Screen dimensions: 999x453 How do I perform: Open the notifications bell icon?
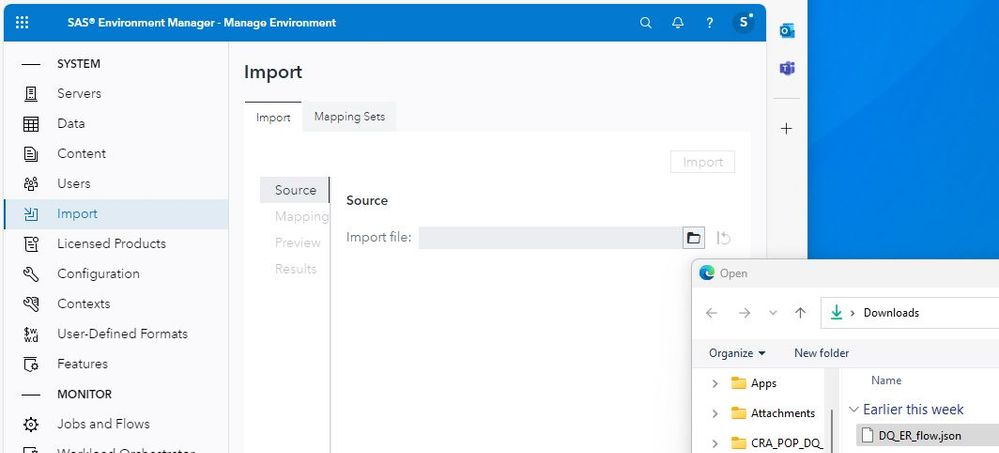(678, 23)
